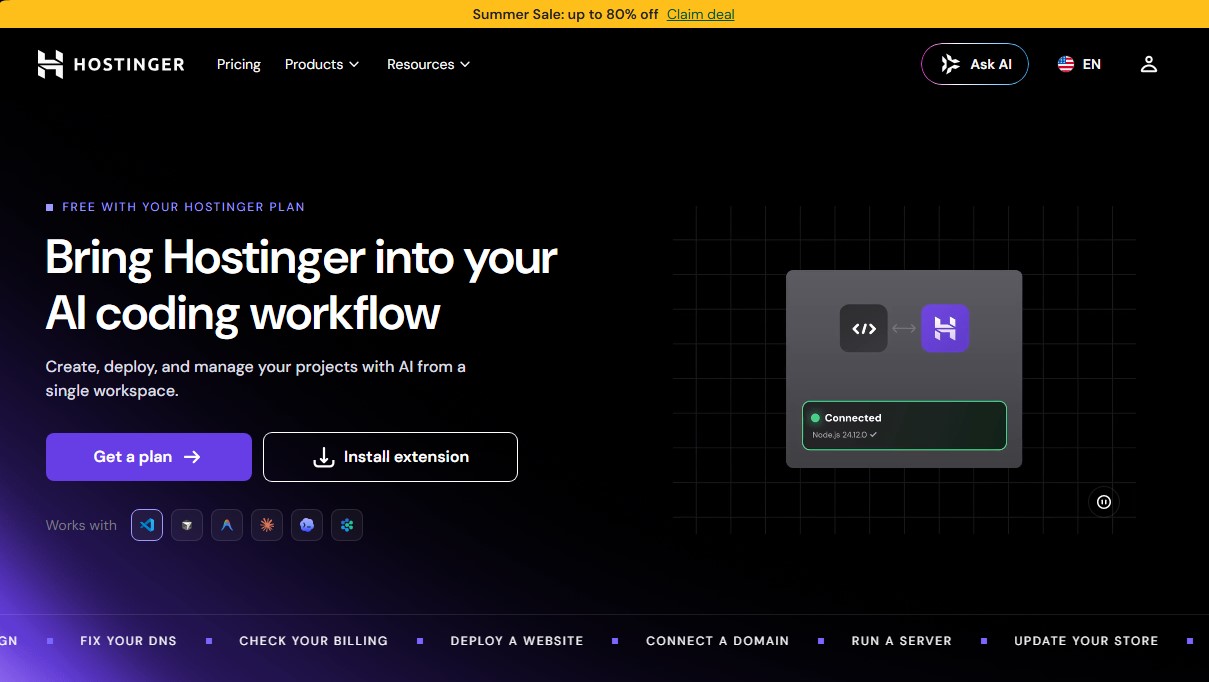Click the Connected status card
1209x682 pixels.
point(904,426)
